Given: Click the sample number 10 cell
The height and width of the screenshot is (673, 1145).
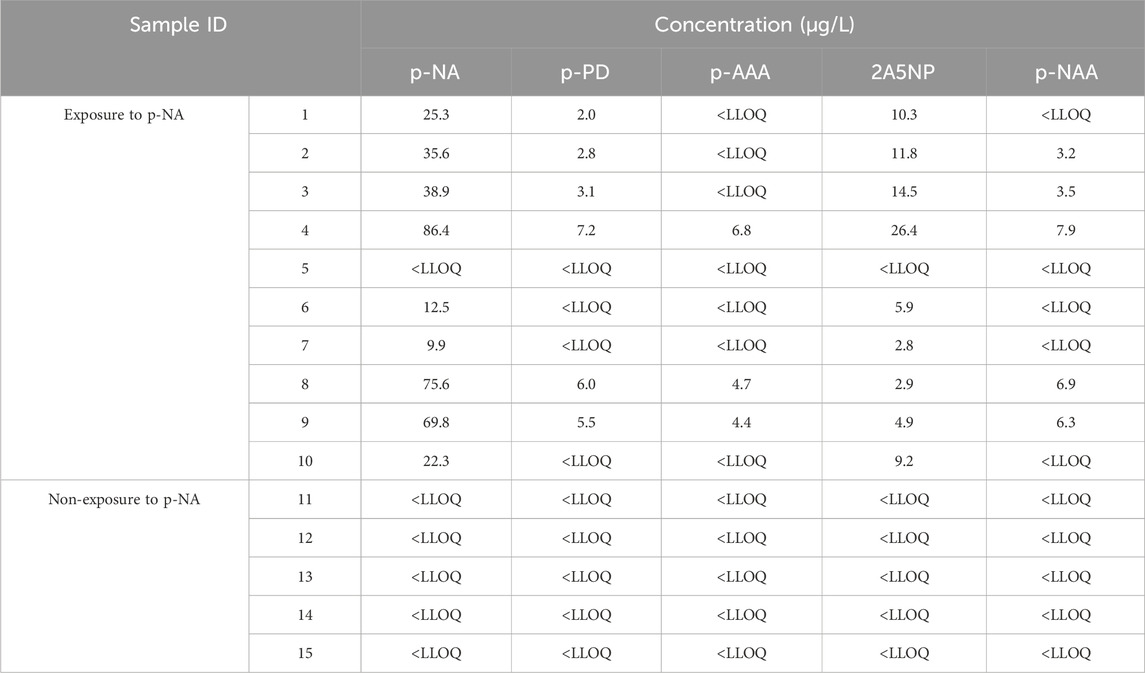Looking at the screenshot, I should (304, 460).
